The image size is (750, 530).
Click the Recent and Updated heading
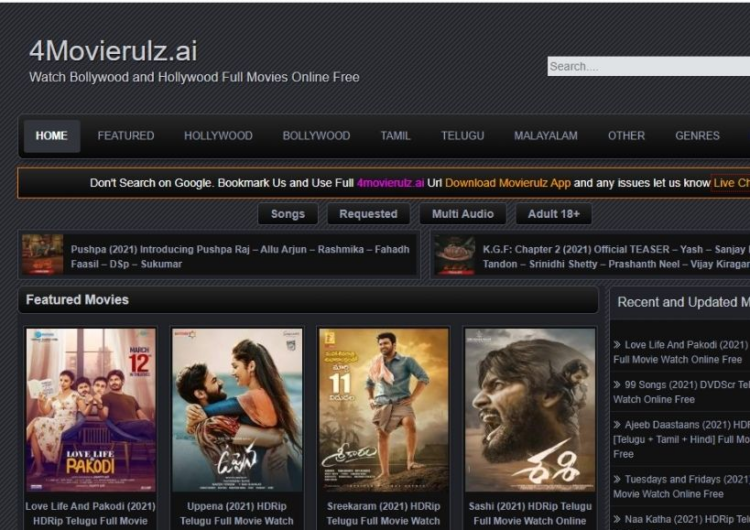tap(684, 302)
